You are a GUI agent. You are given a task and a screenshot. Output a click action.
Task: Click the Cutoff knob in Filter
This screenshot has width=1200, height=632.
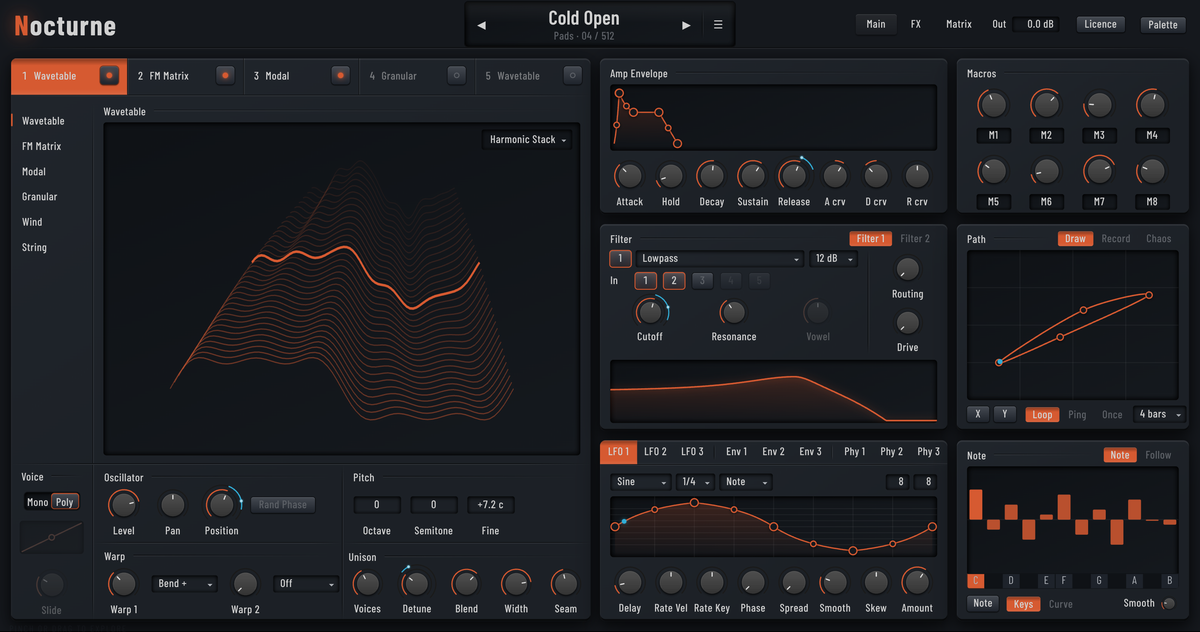tap(650, 311)
